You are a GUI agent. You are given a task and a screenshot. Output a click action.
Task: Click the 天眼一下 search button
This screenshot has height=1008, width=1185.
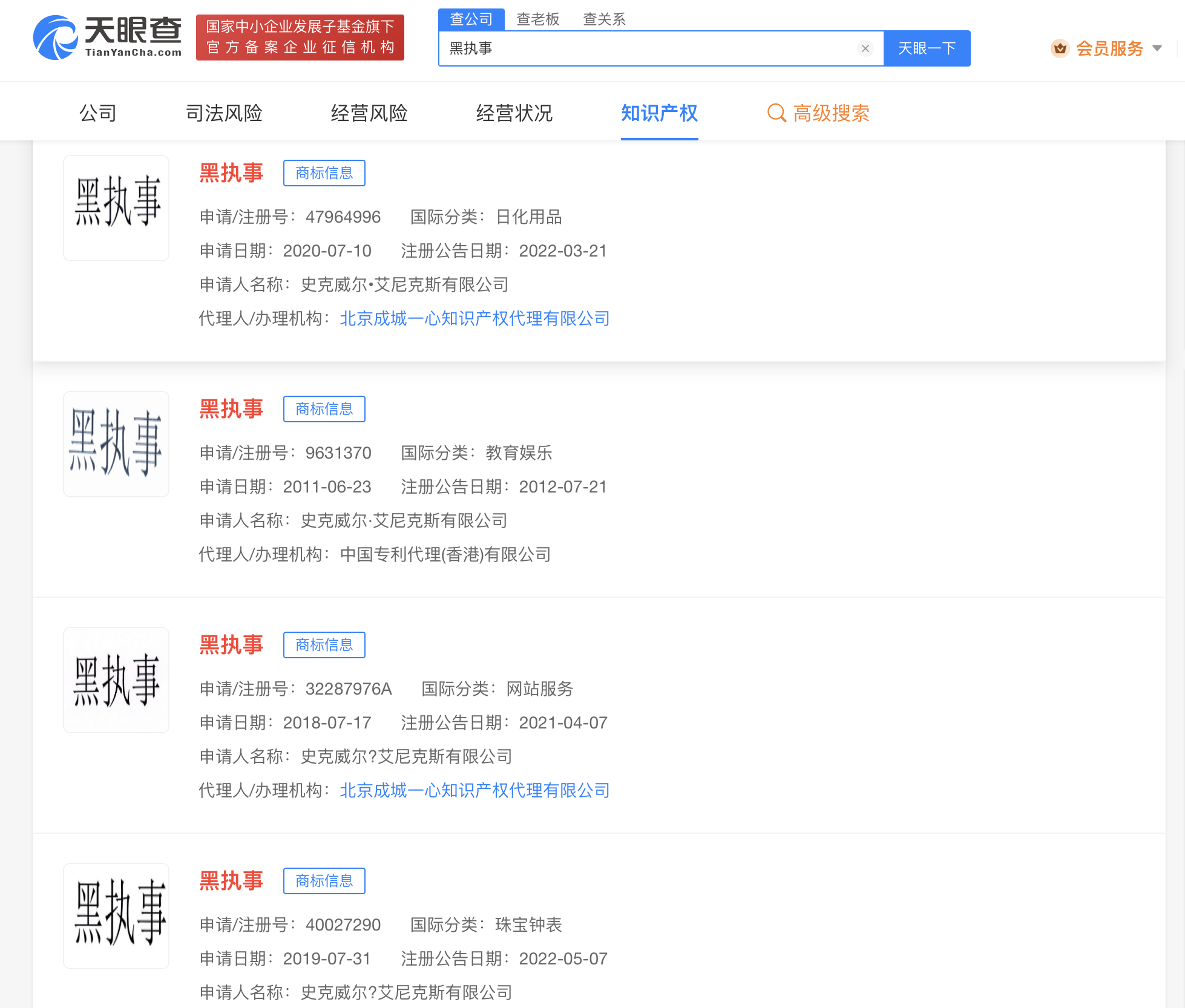[x=927, y=48]
